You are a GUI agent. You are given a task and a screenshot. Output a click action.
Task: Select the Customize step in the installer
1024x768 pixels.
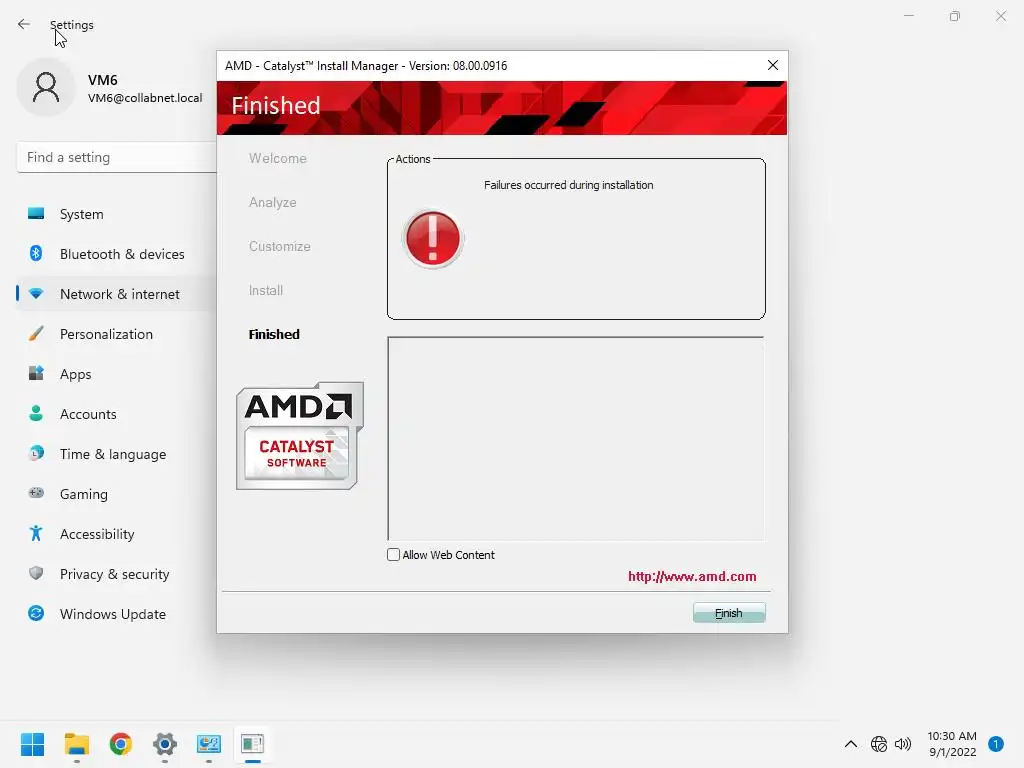(x=280, y=246)
